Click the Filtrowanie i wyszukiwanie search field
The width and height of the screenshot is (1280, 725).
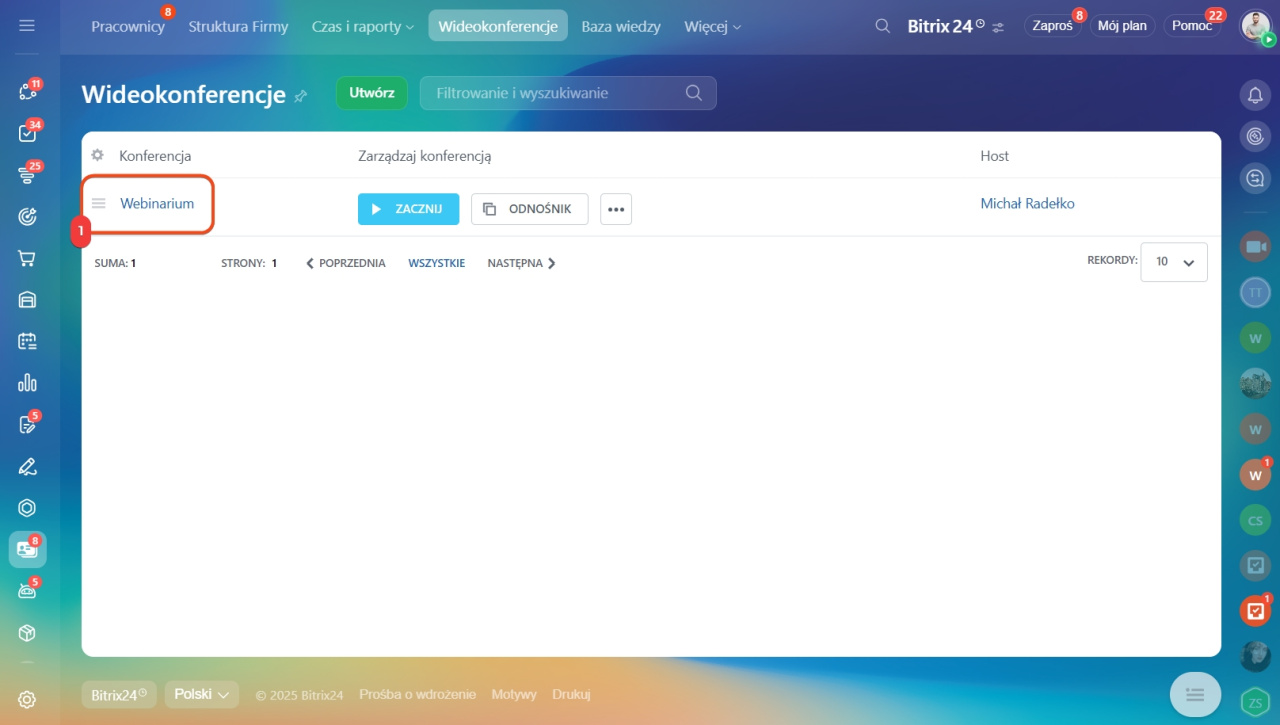click(x=568, y=93)
